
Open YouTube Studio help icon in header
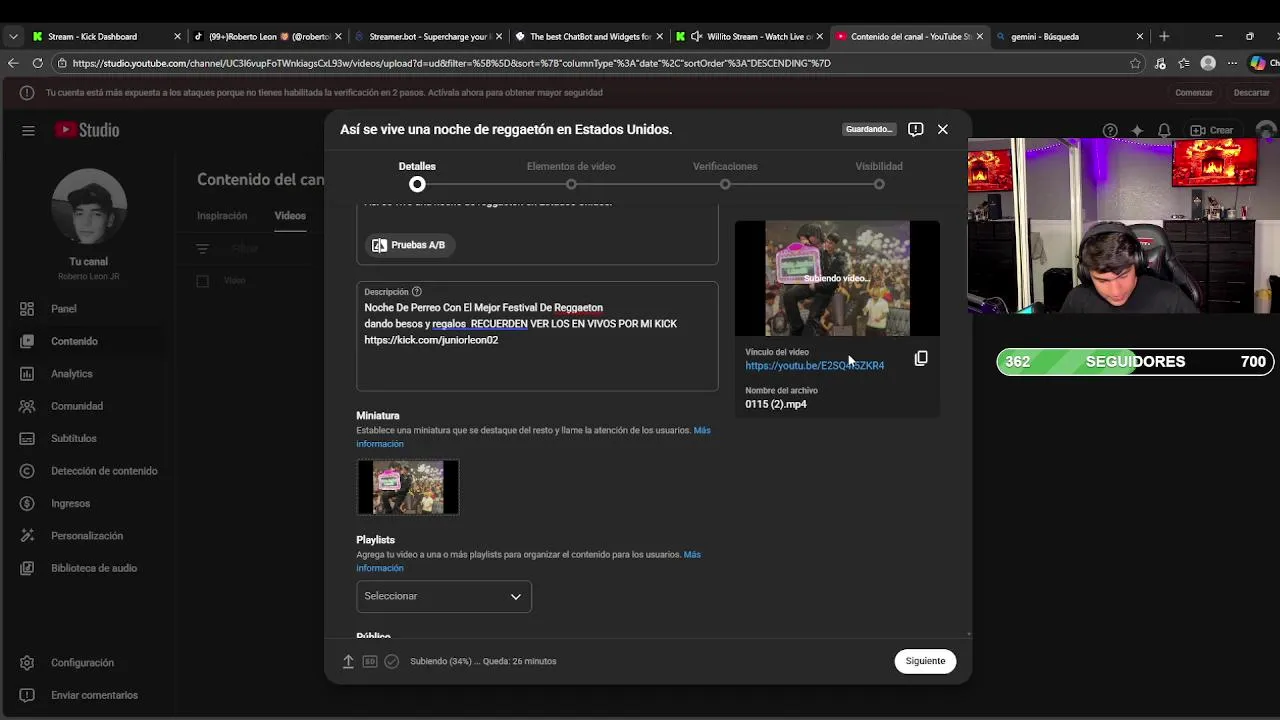pos(1110,130)
